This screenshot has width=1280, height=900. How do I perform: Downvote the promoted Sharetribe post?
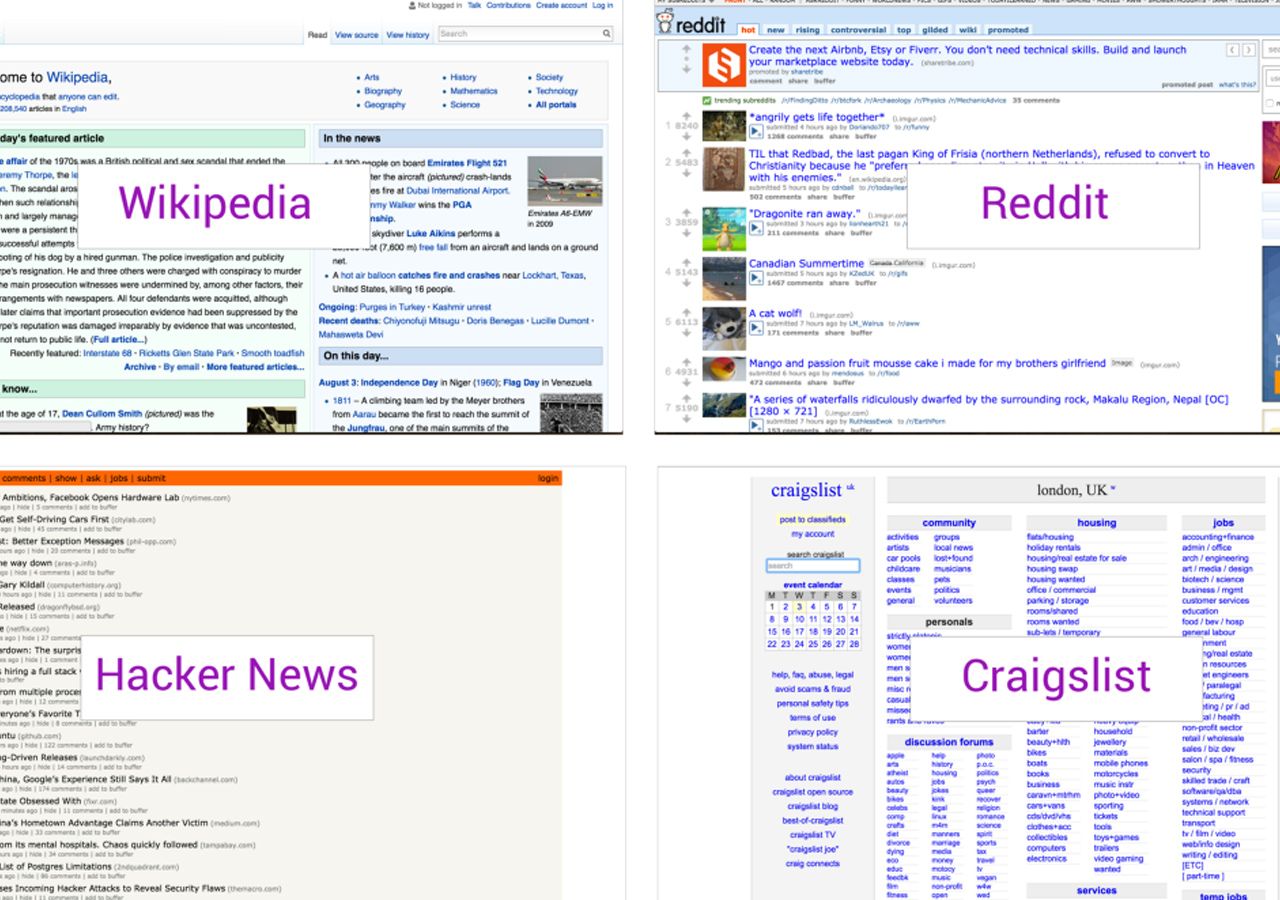click(x=686, y=69)
